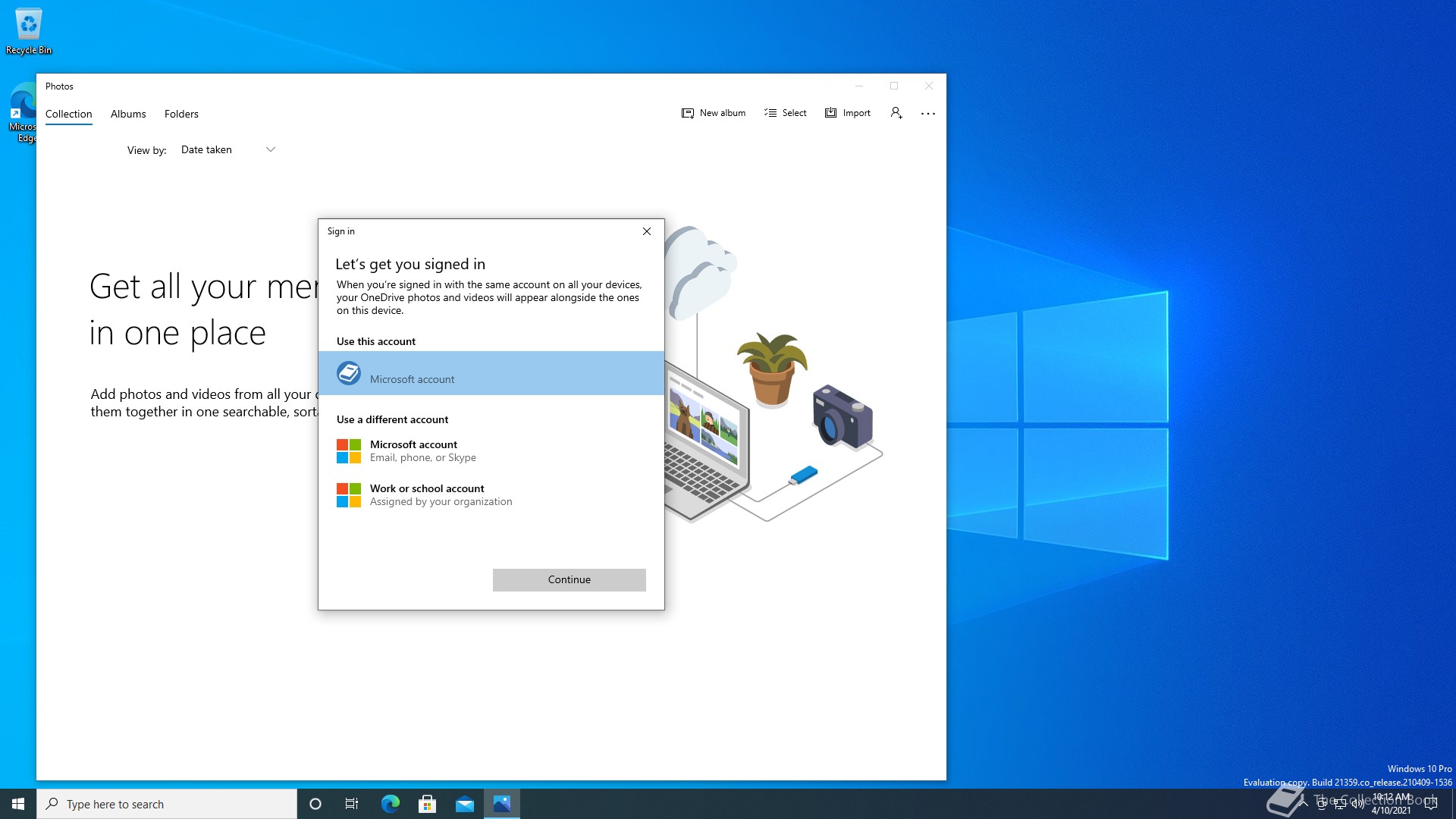Open Cortana from the taskbar

(x=315, y=804)
